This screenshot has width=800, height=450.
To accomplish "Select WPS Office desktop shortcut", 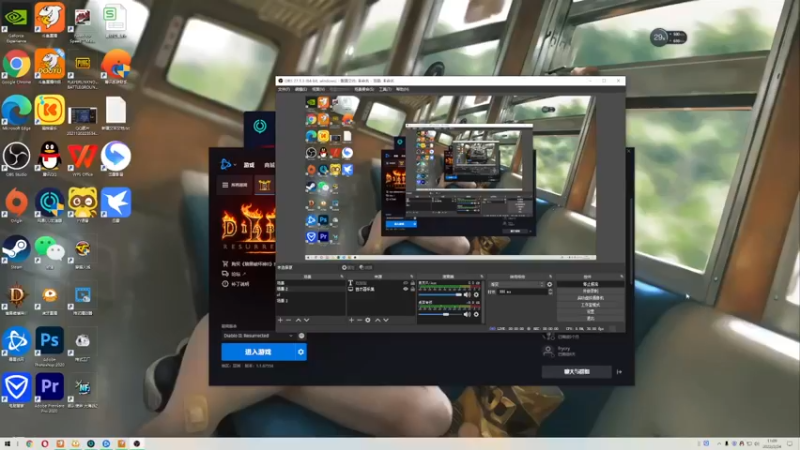I will [x=83, y=159].
